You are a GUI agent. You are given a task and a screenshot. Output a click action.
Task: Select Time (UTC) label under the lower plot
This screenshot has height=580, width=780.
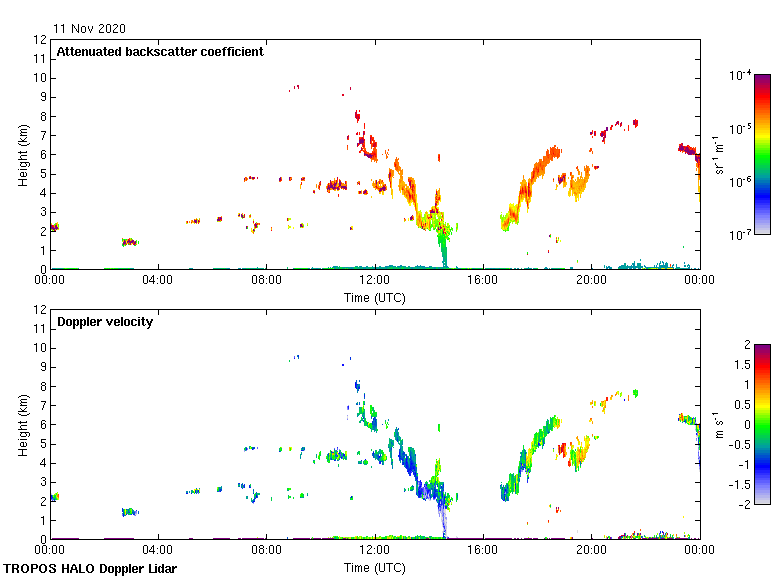374,567
